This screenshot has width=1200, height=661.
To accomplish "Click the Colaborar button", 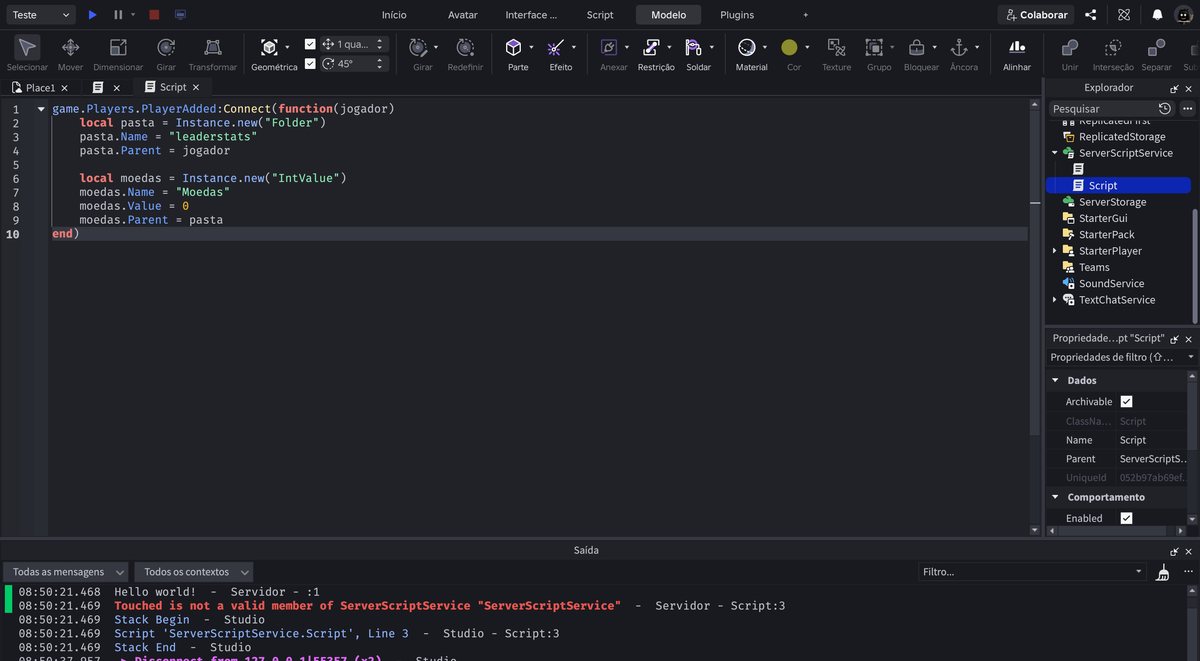I will (x=1037, y=15).
